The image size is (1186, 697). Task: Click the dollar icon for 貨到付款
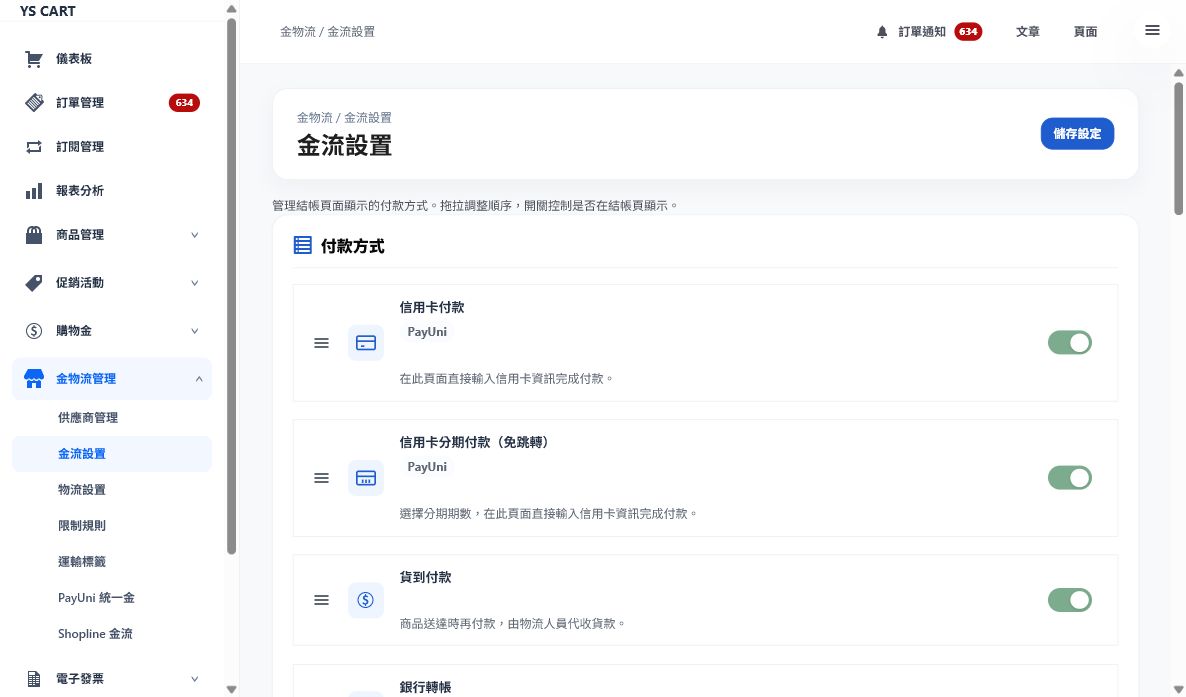366,600
